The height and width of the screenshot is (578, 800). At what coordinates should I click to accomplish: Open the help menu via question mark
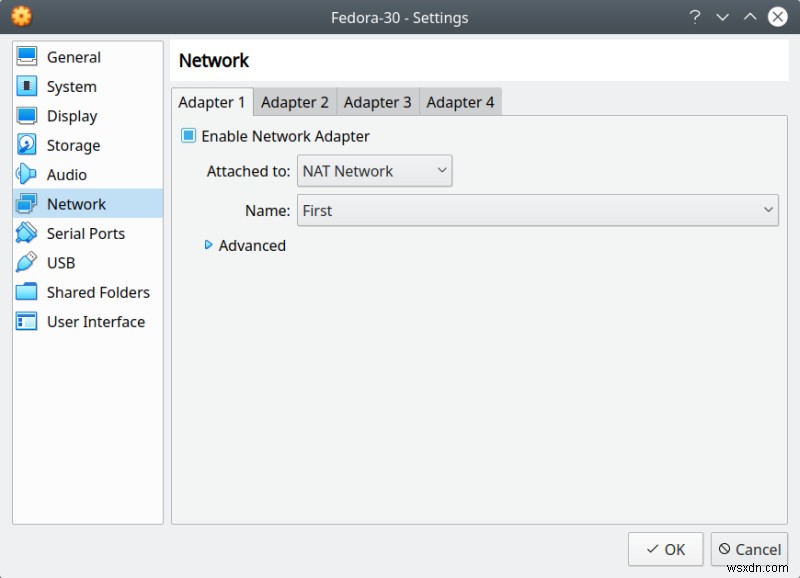(695, 17)
